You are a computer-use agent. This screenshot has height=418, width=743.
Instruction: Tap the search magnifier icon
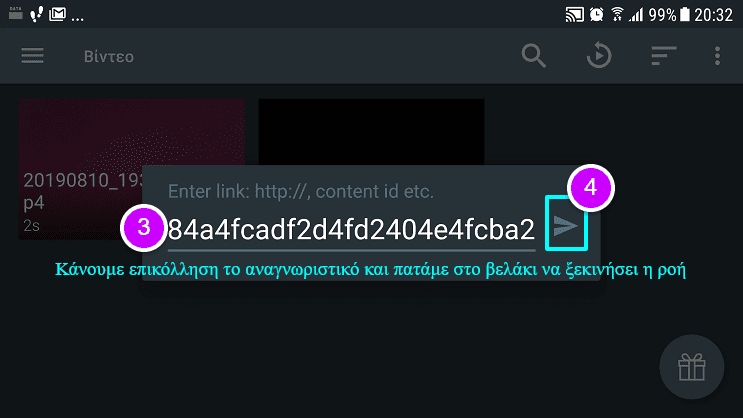click(x=534, y=56)
